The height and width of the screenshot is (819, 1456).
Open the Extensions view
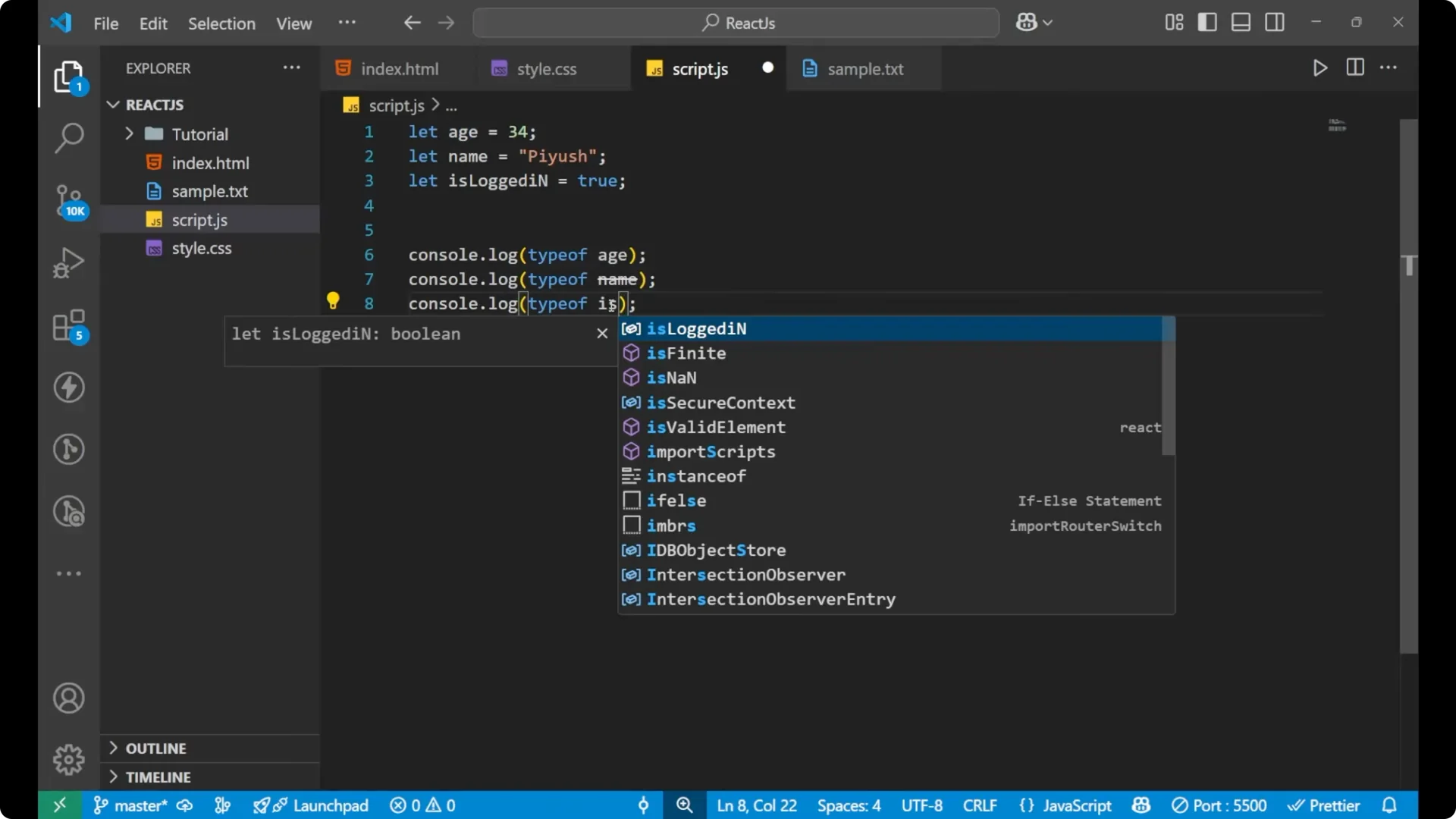click(69, 326)
